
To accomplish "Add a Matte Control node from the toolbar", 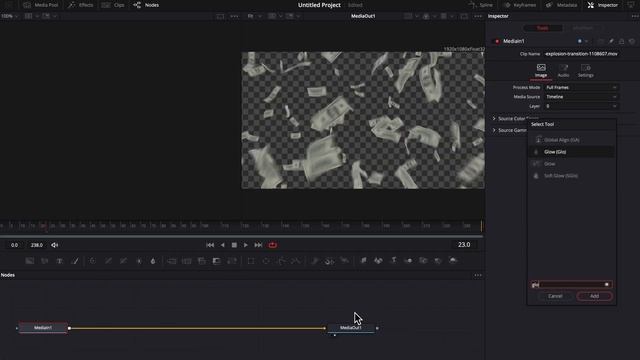I will (x=202, y=261).
